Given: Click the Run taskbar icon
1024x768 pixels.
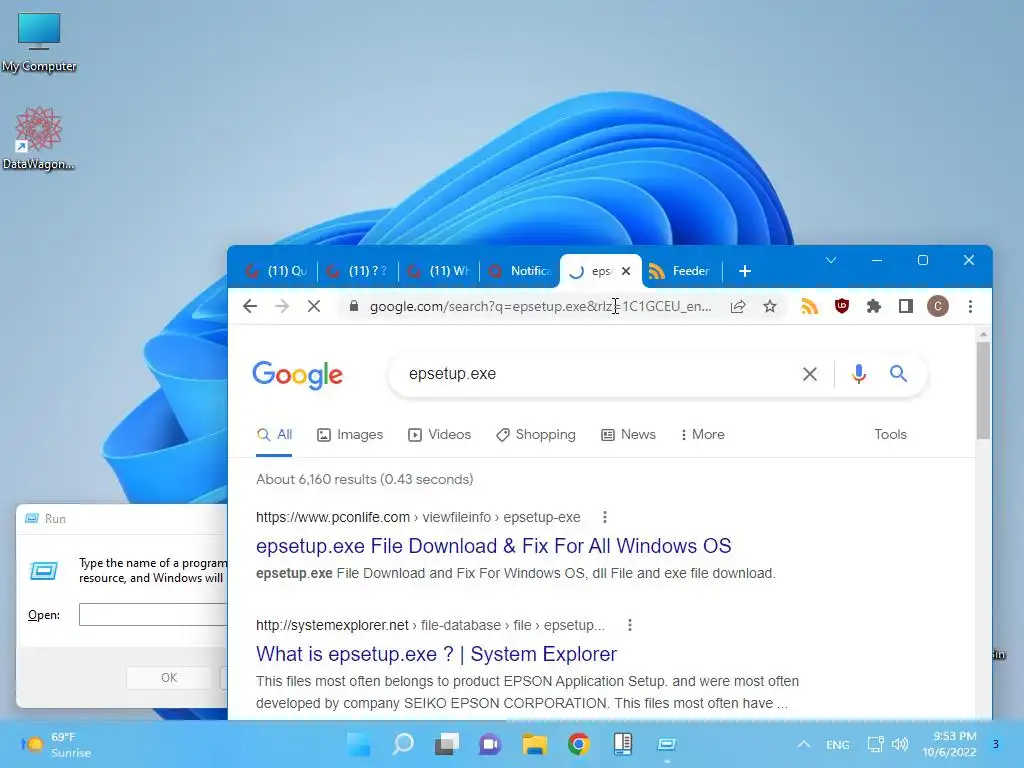Looking at the screenshot, I should tap(667, 744).
